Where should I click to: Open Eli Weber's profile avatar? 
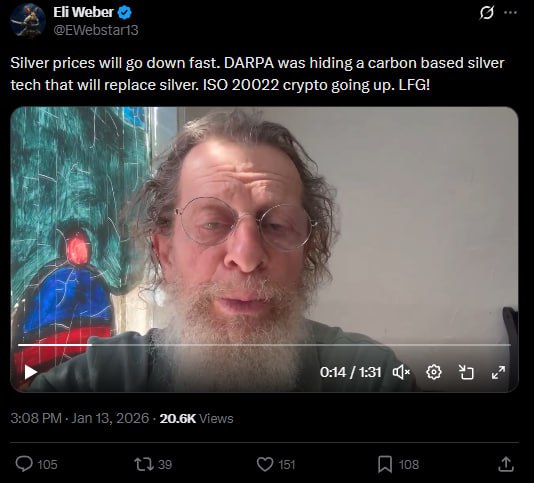point(28,20)
